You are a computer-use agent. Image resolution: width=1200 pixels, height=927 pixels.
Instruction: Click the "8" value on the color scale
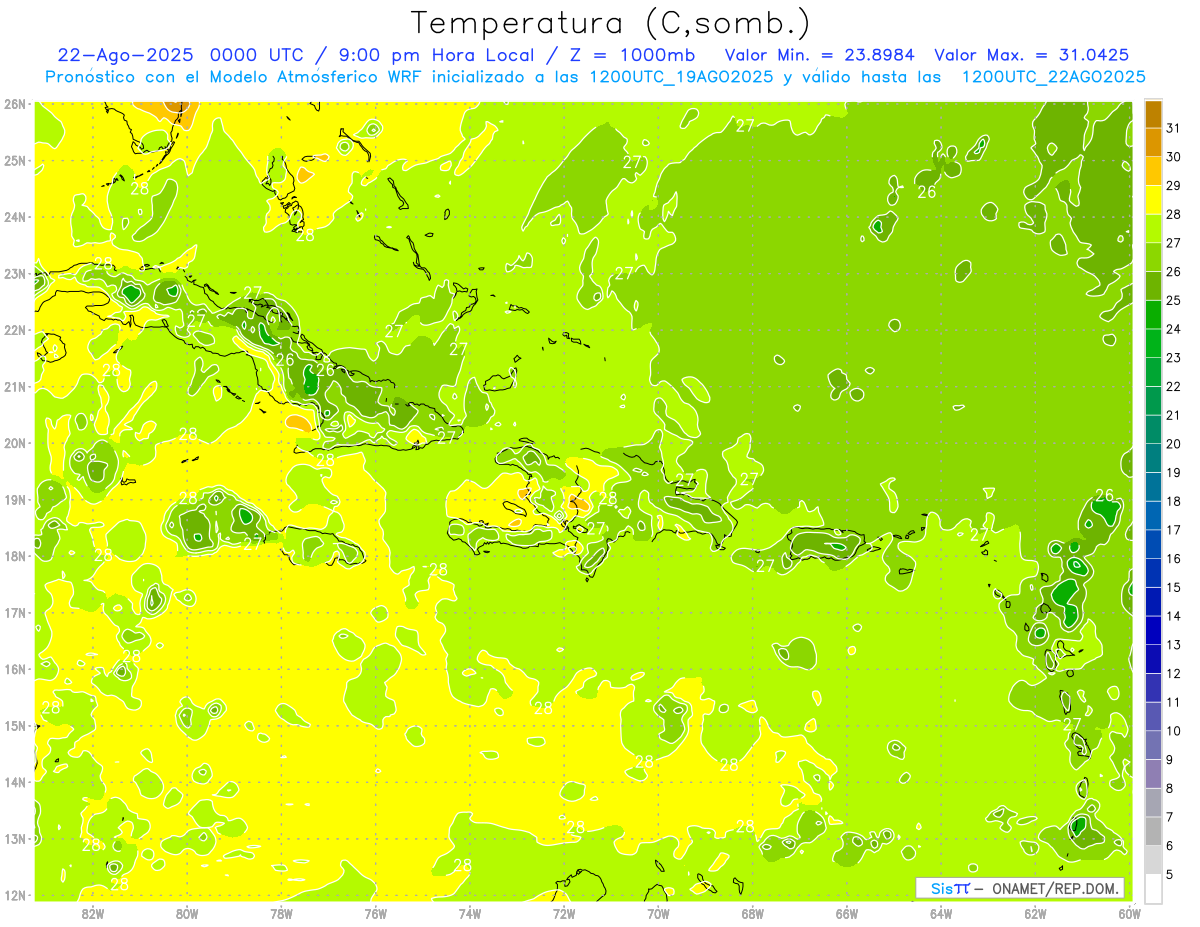pos(1170,788)
